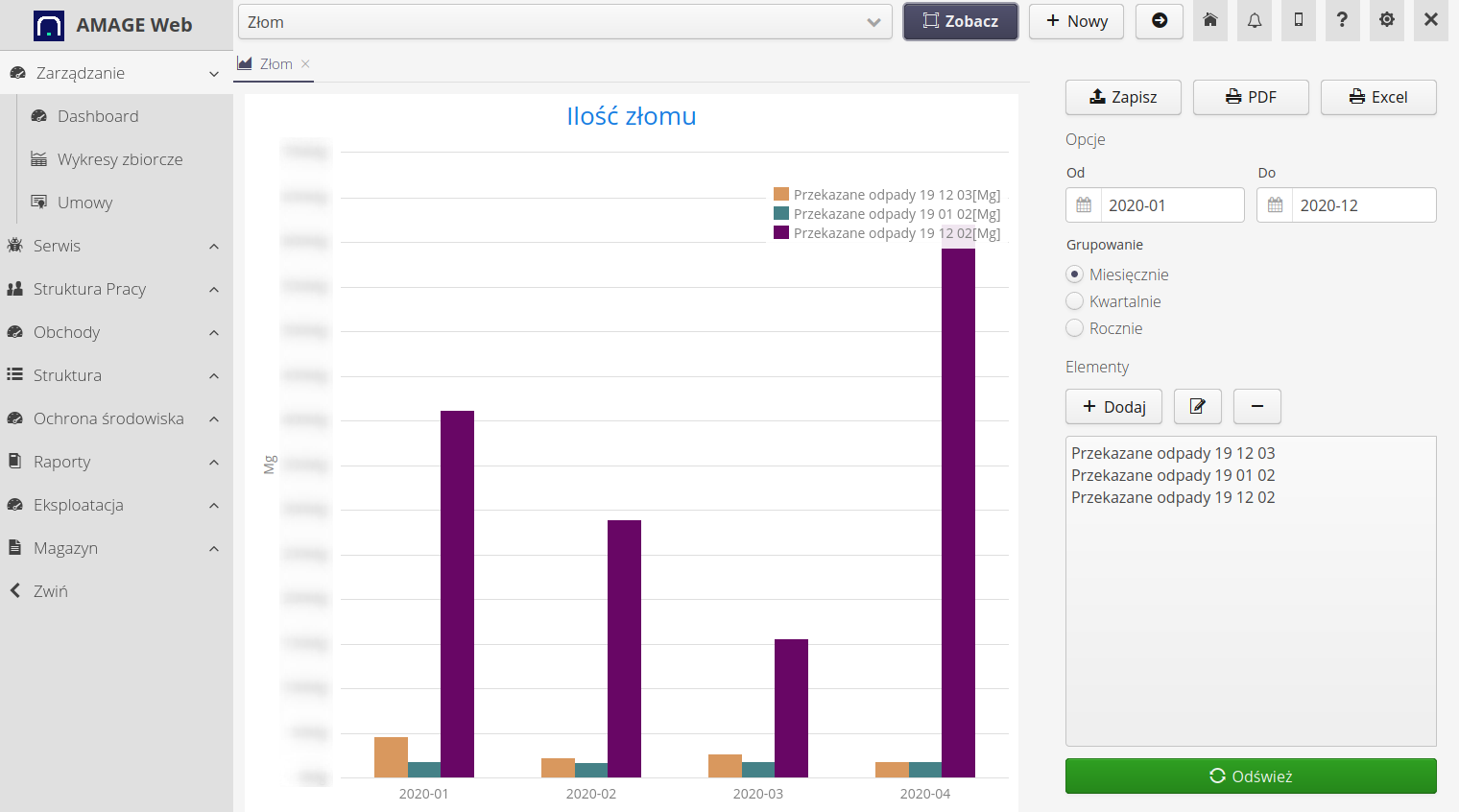Screen dimensions: 1459x812
Task: Open Dashboard from sidebar
Action: 98,116
